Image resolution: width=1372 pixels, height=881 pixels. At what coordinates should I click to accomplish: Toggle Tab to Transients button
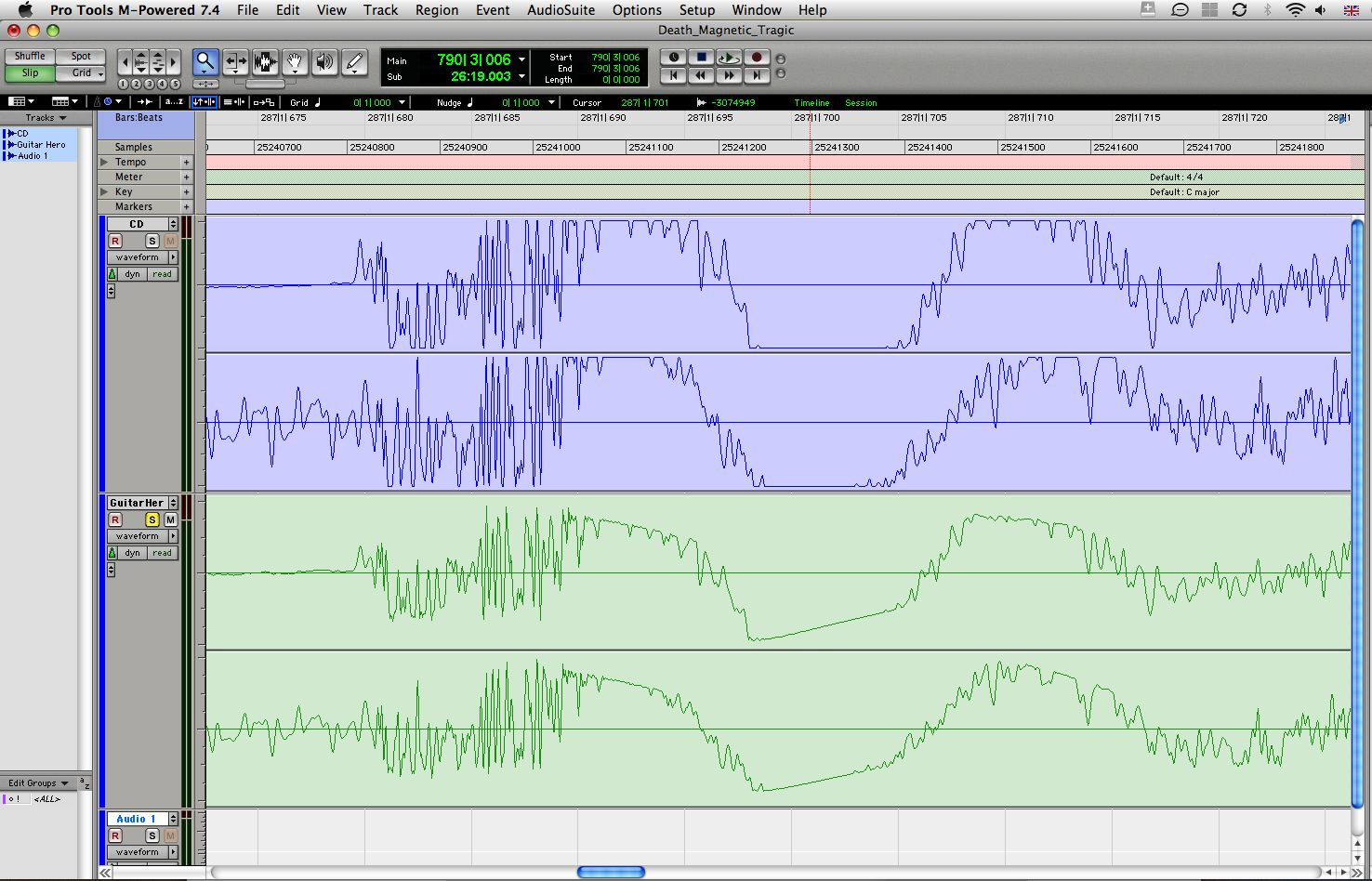point(145,102)
